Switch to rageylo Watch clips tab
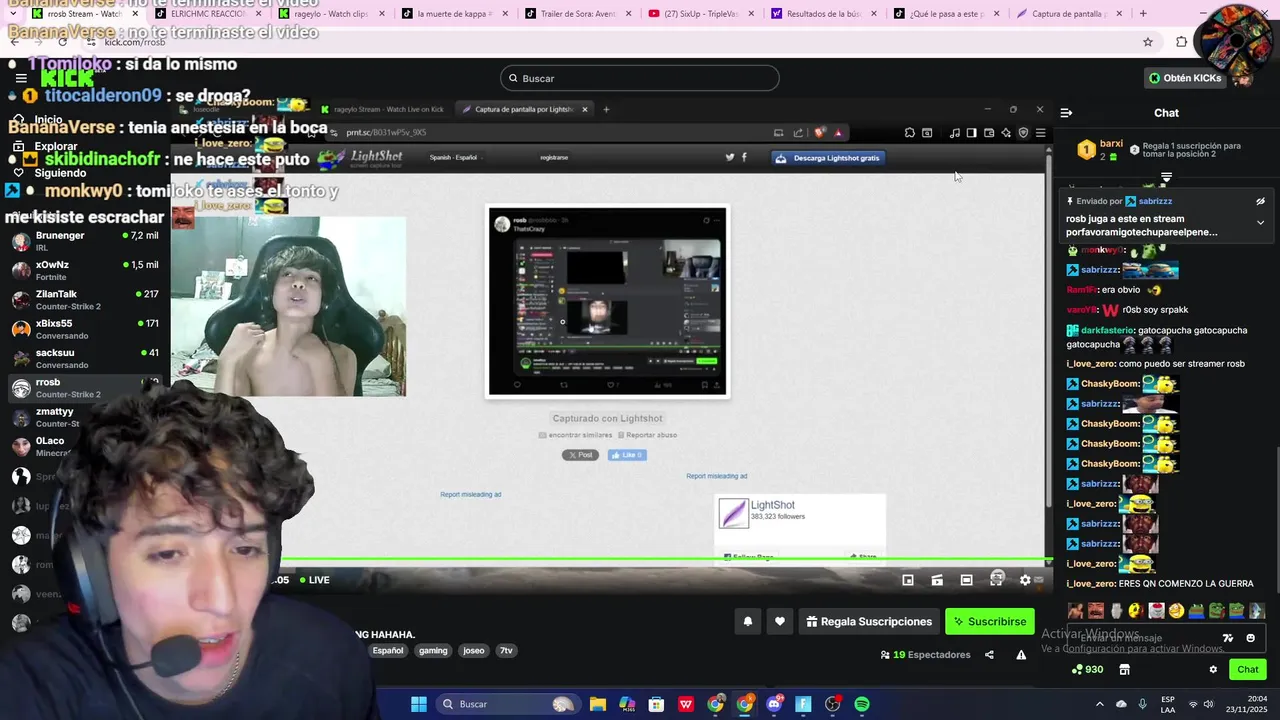The height and width of the screenshot is (720, 1280). pyautogui.click(x=330, y=14)
